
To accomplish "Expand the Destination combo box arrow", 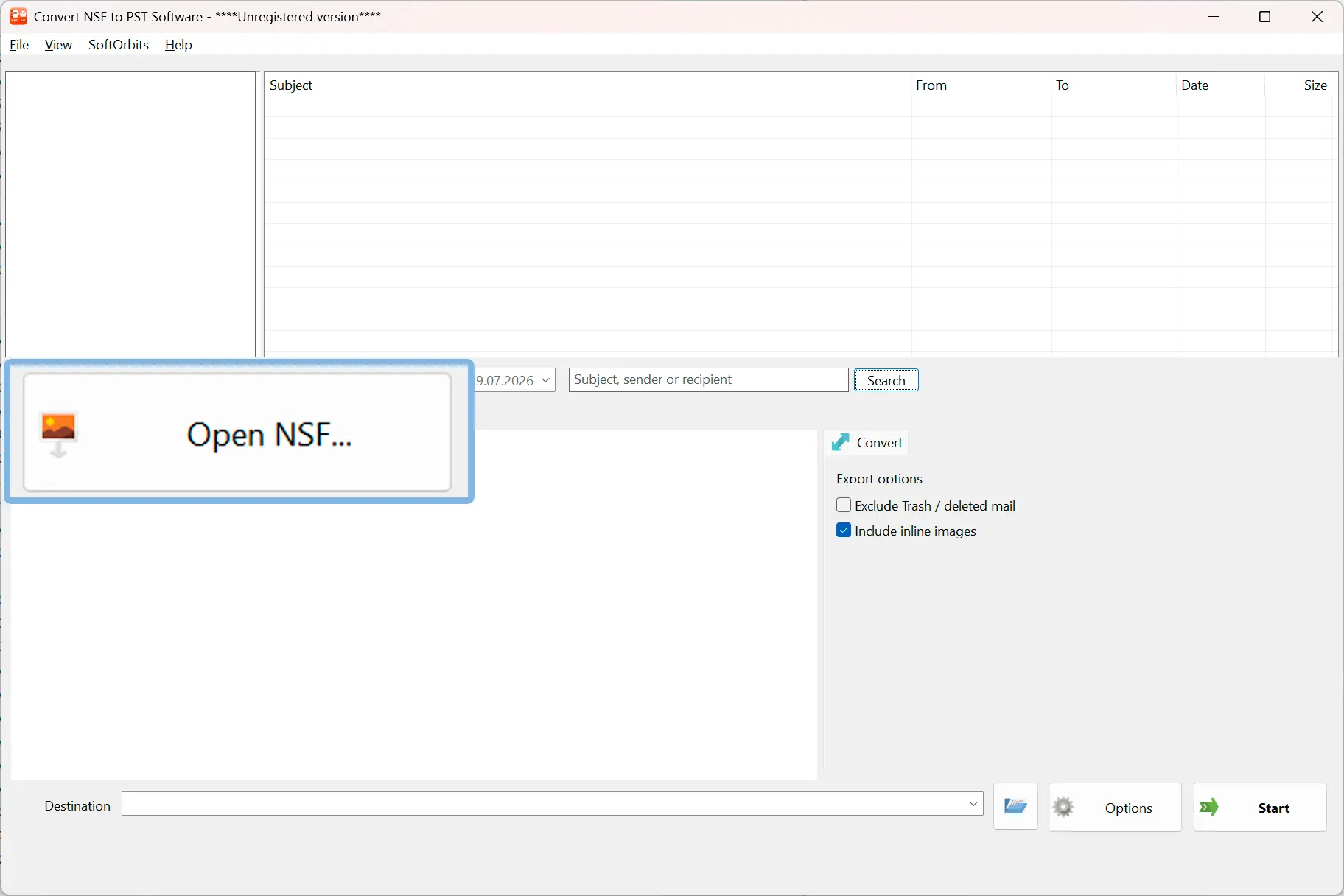I will coord(973,804).
